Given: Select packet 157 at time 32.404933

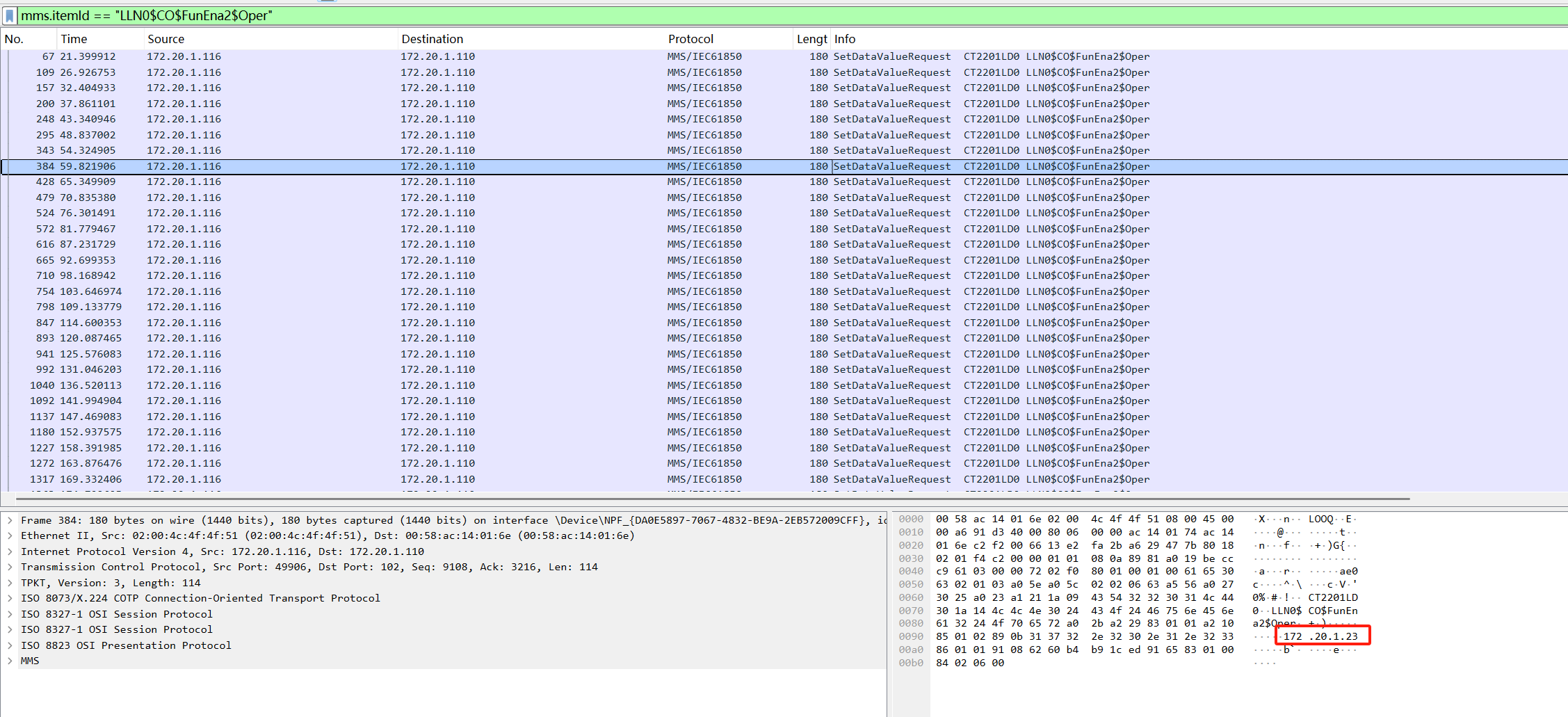Looking at the screenshot, I should click(784, 88).
